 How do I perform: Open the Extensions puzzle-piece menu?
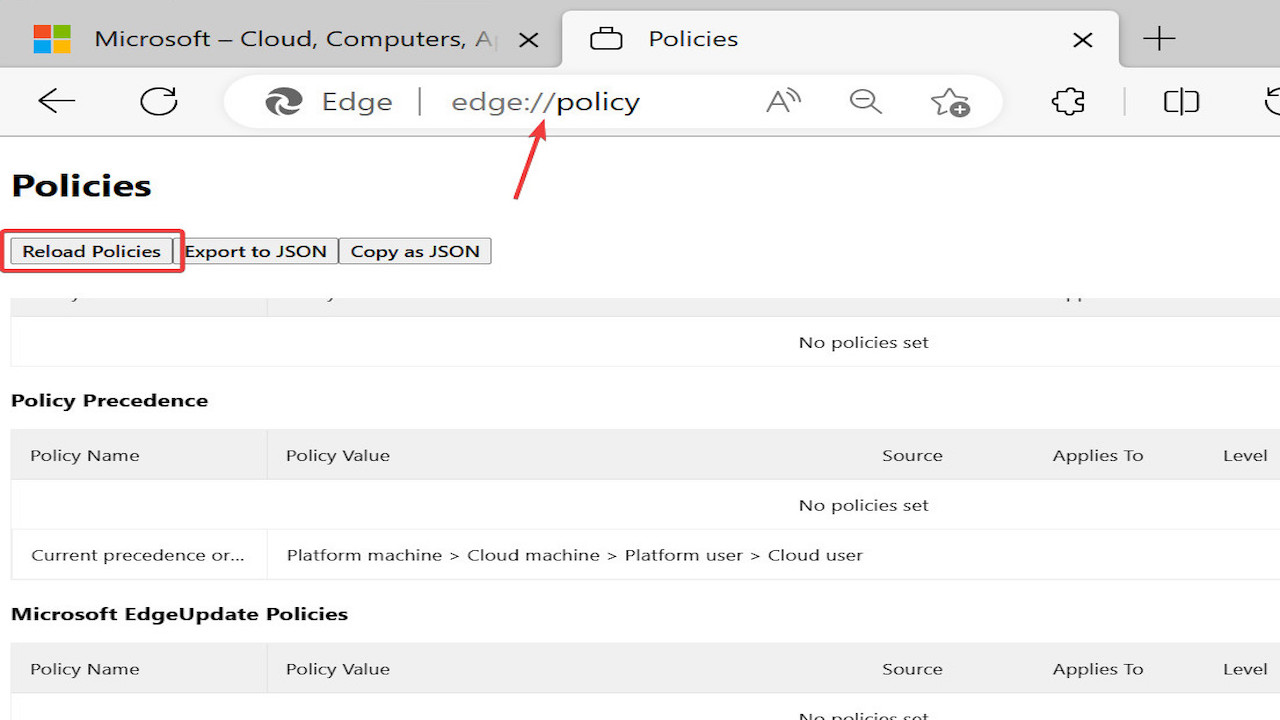[x=1067, y=101]
